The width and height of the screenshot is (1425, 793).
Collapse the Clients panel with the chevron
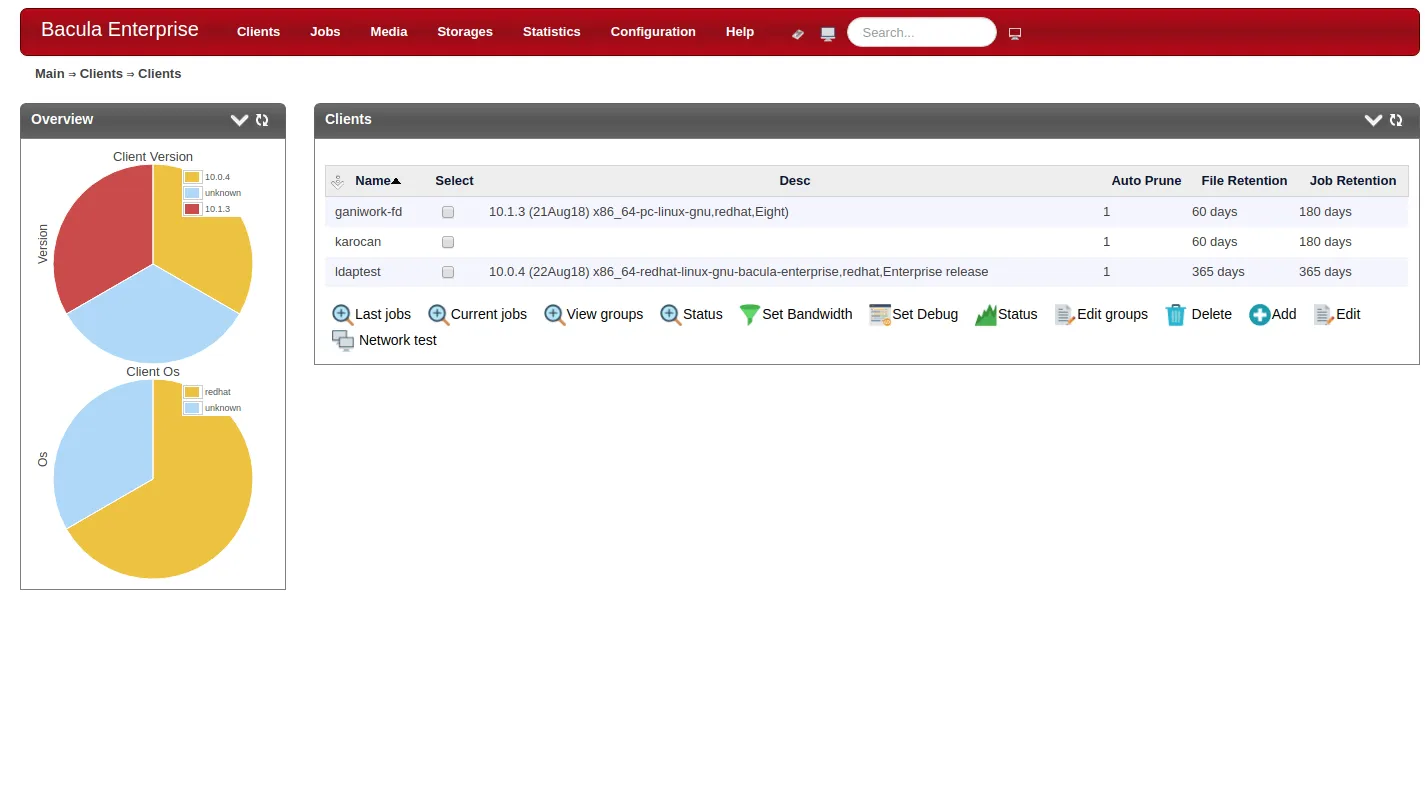click(1373, 120)
